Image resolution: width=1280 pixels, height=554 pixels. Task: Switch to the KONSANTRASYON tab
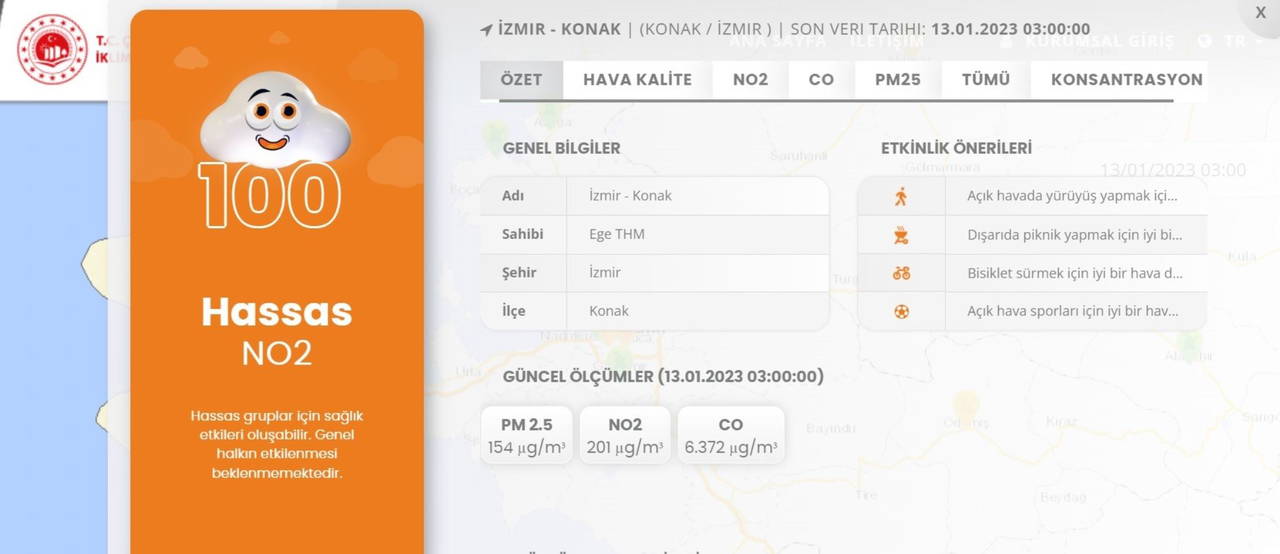point(1126,80)
